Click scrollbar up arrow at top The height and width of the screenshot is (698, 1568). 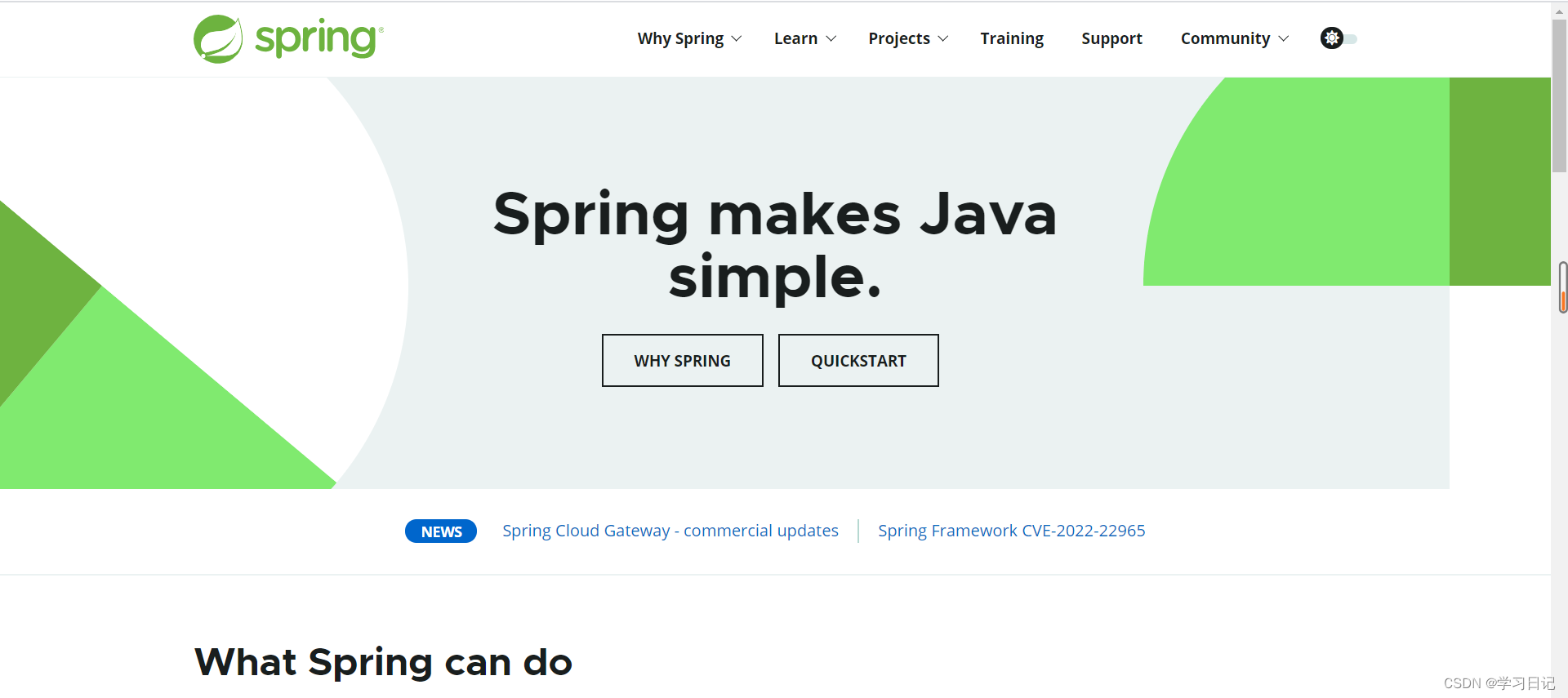(x=1559, y=11)
